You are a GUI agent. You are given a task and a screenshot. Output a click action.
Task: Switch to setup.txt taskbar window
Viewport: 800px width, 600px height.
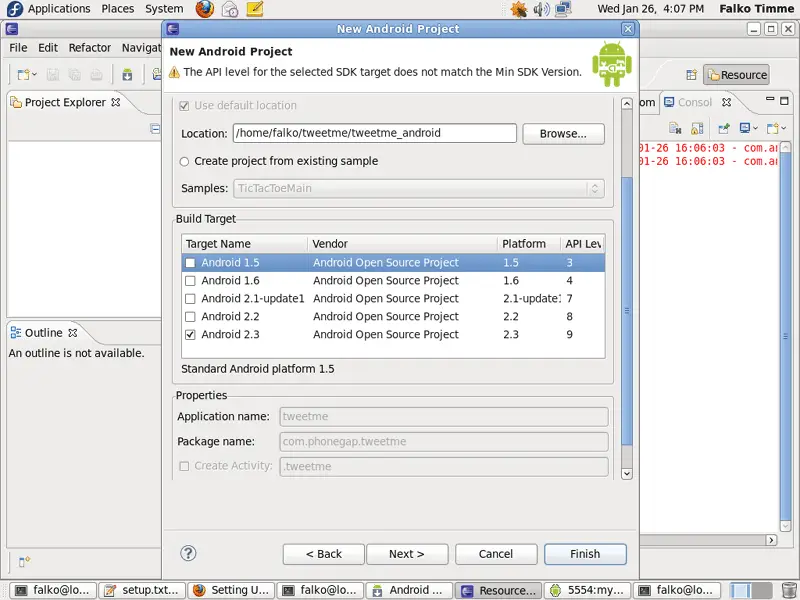pyautogui.click(x=142, y=590)
